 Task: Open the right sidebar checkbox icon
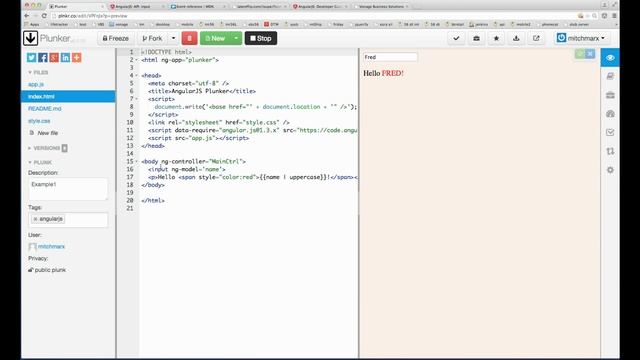point(610,133)
